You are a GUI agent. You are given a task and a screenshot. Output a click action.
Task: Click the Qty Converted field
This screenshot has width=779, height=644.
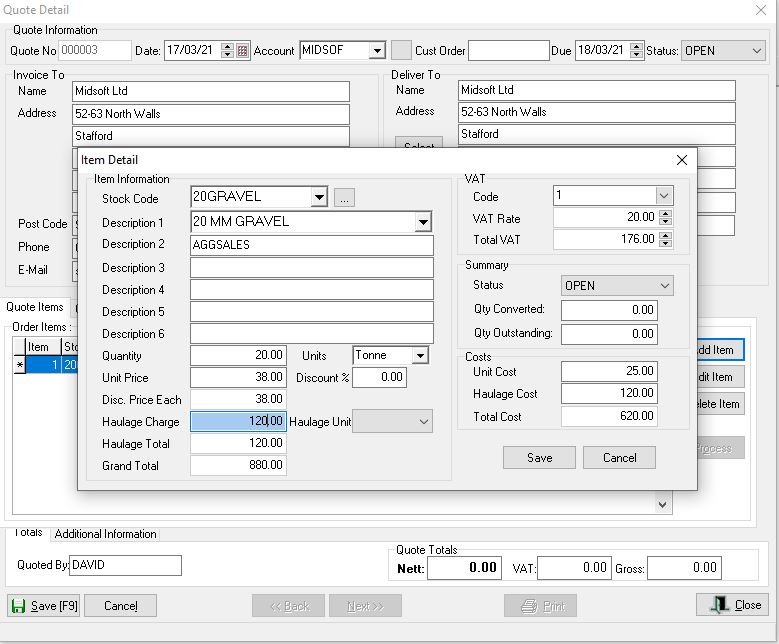609,310
